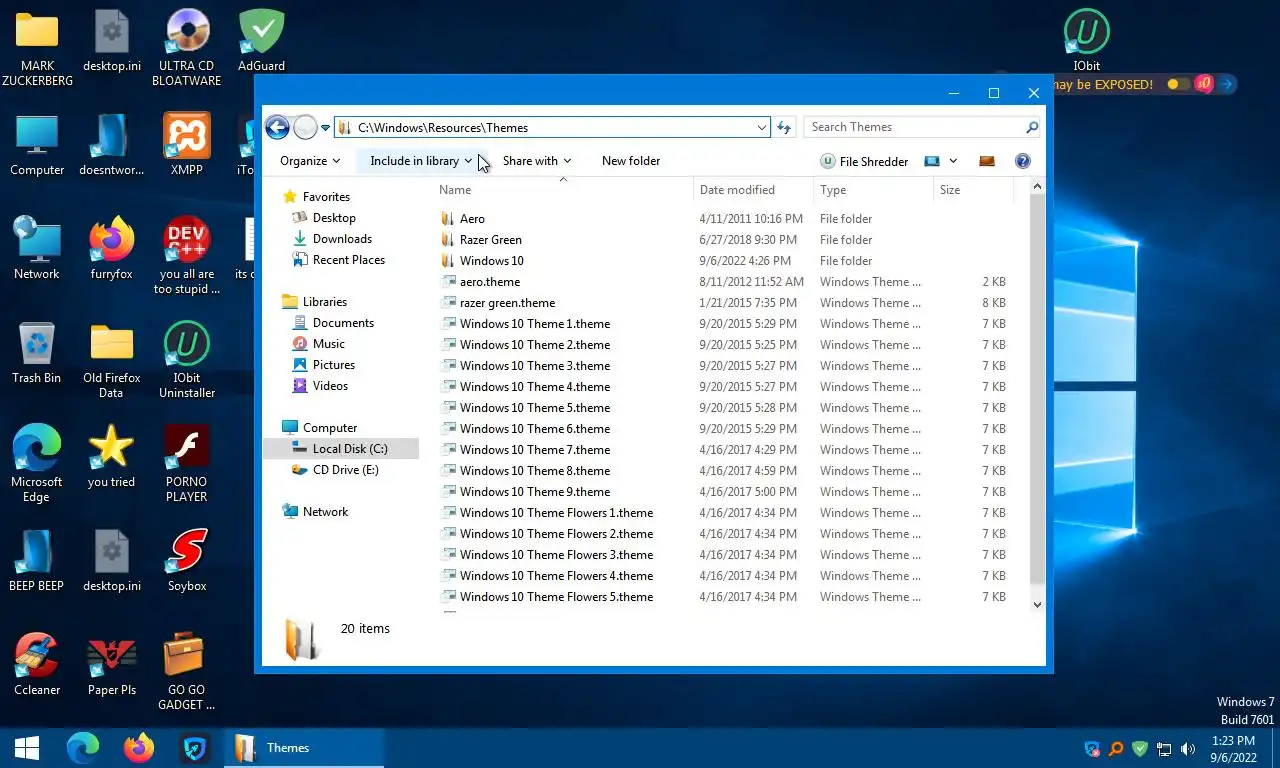This screenshot has width=1280, height=768.
Task: Click the New folder button
Action: pyautogui.click(x=631, y=161)
